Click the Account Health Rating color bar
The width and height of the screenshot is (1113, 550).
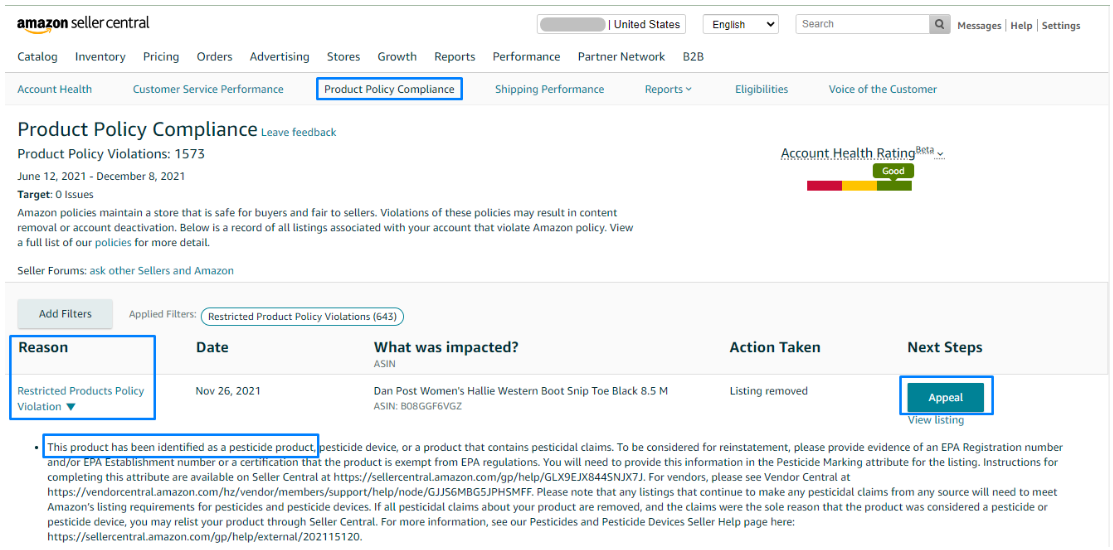[859, 185]
